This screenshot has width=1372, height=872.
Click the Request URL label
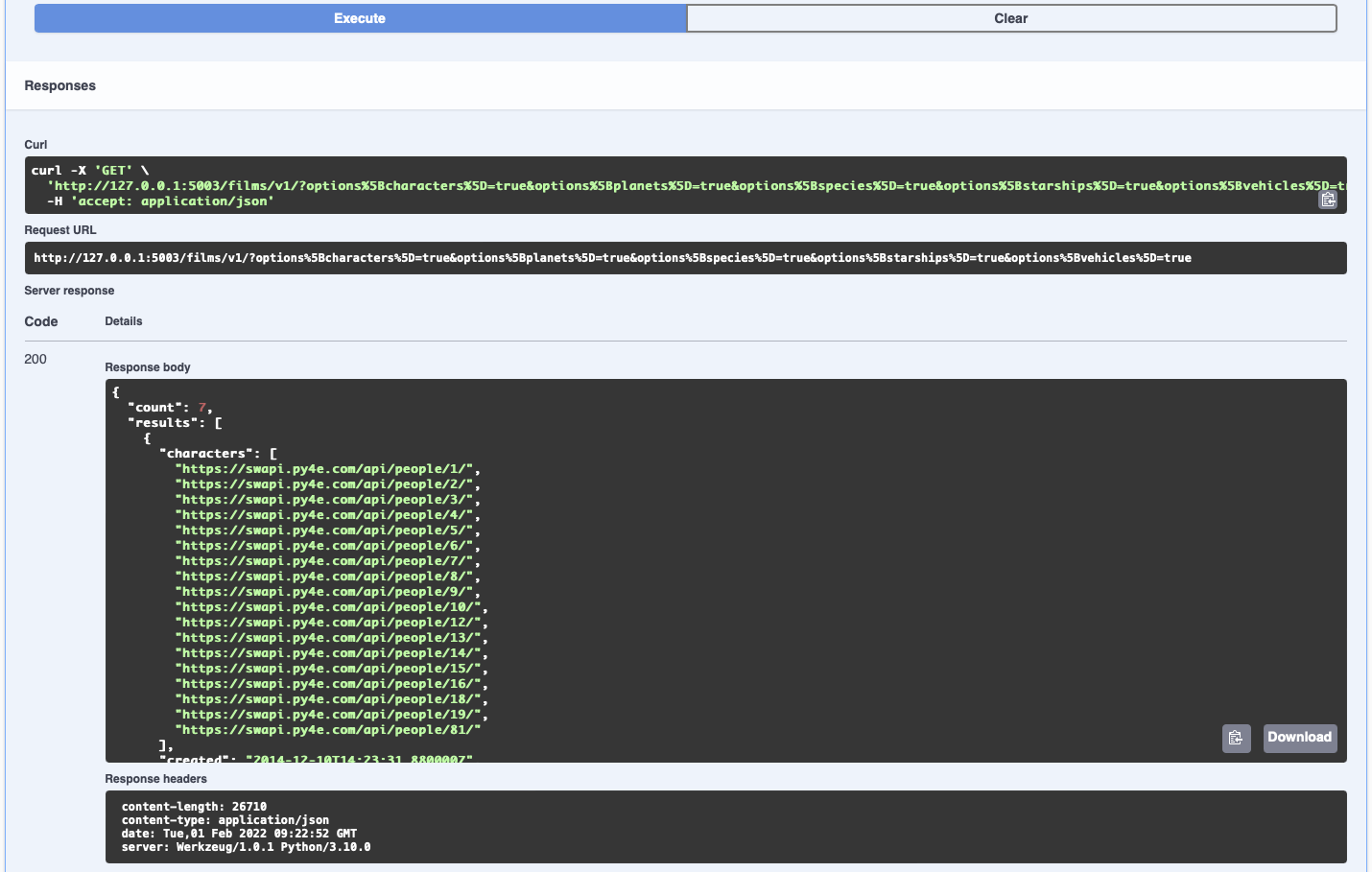click(x=60, y=230)
